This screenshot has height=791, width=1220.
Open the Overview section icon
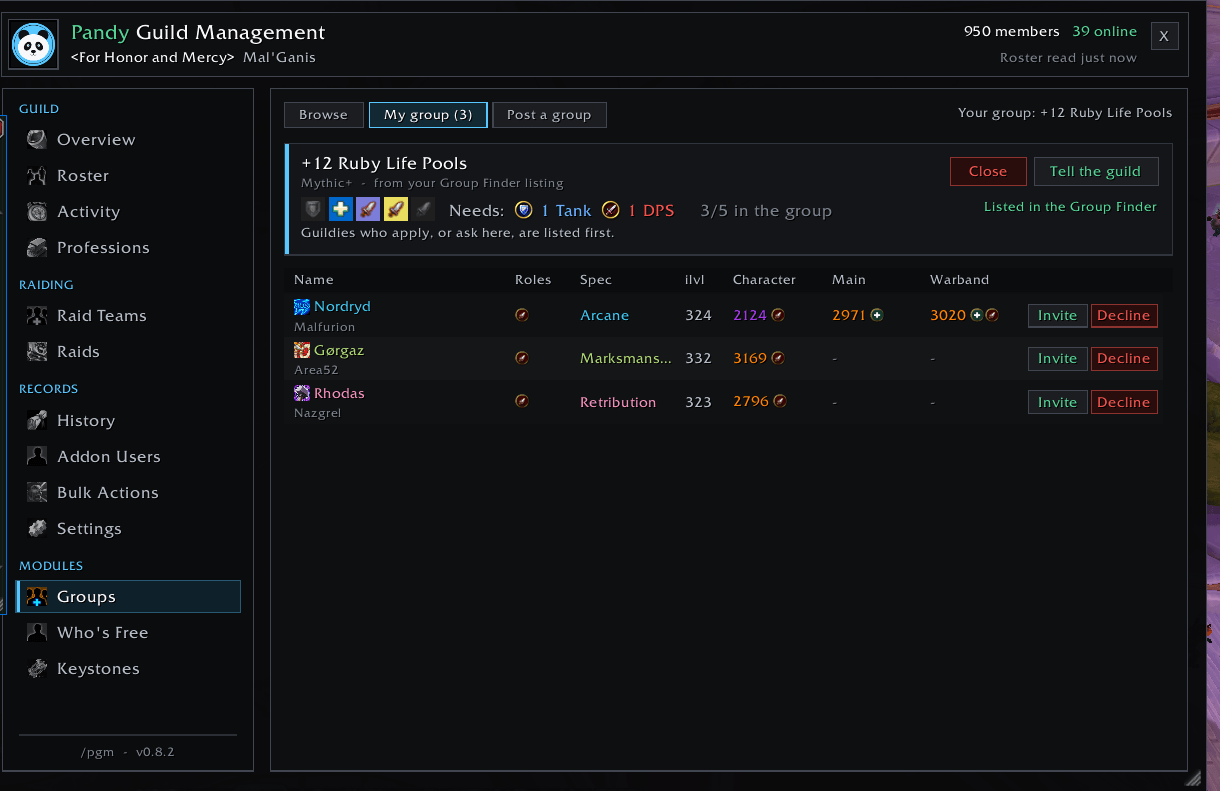37,139
